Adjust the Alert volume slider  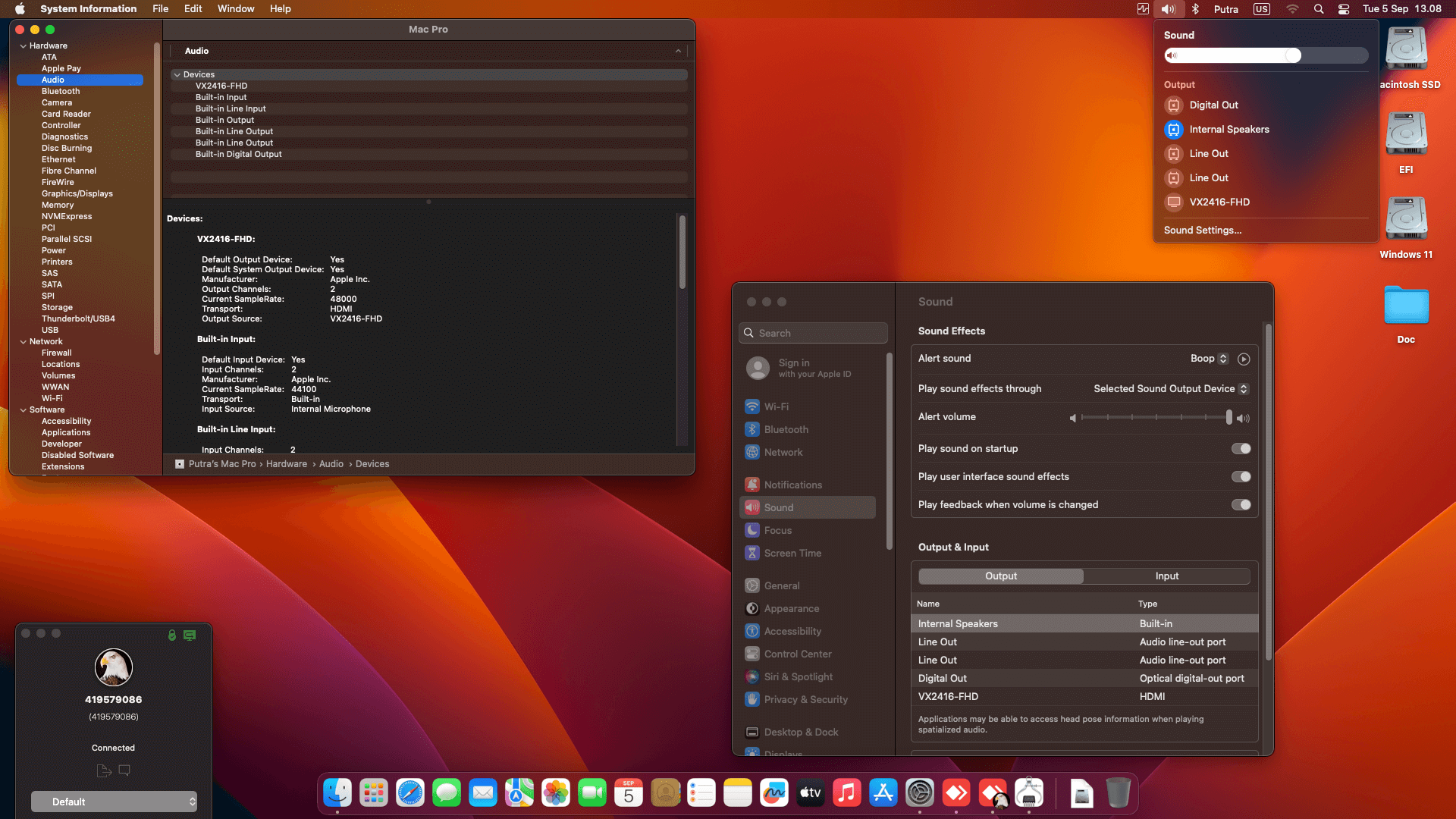click(x=1156, y=418)
